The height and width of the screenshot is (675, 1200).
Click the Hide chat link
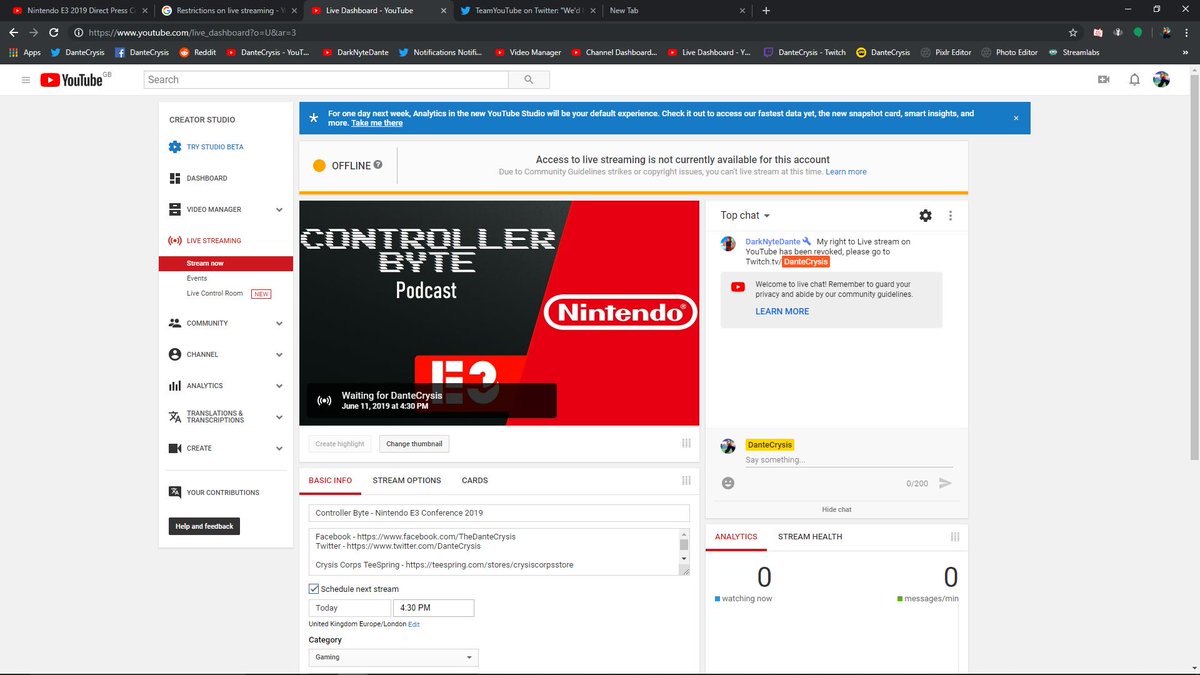coord(837,510)
